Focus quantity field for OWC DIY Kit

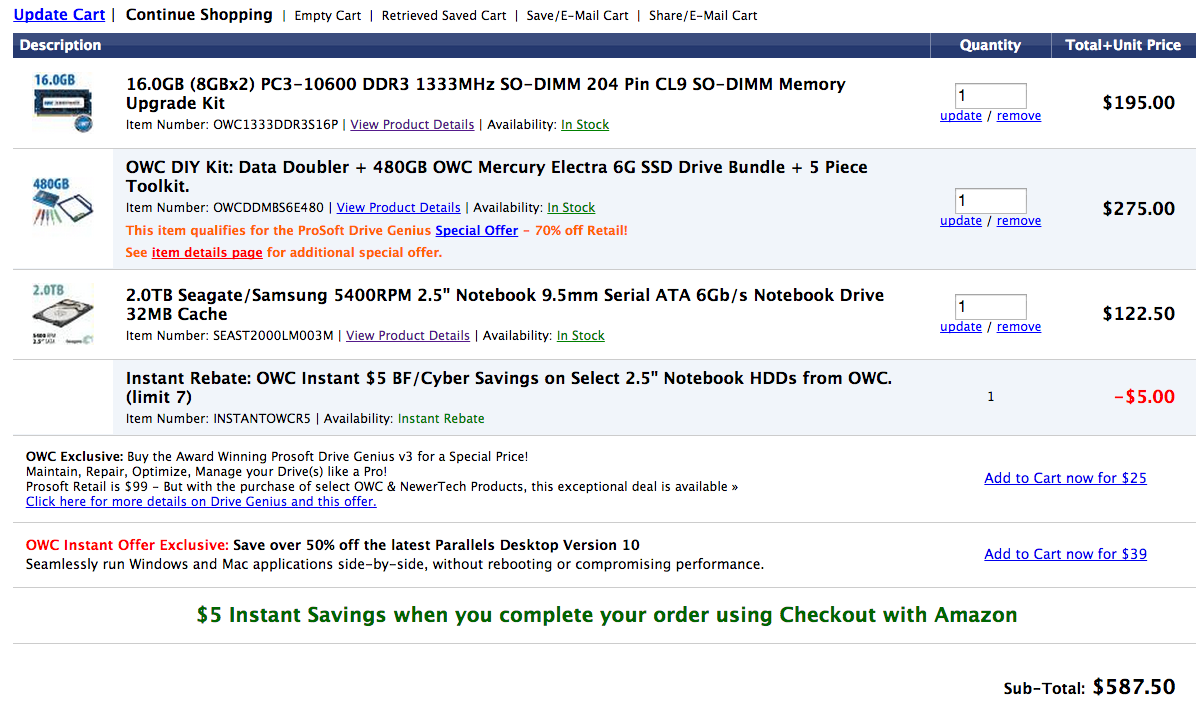point(990,201)
